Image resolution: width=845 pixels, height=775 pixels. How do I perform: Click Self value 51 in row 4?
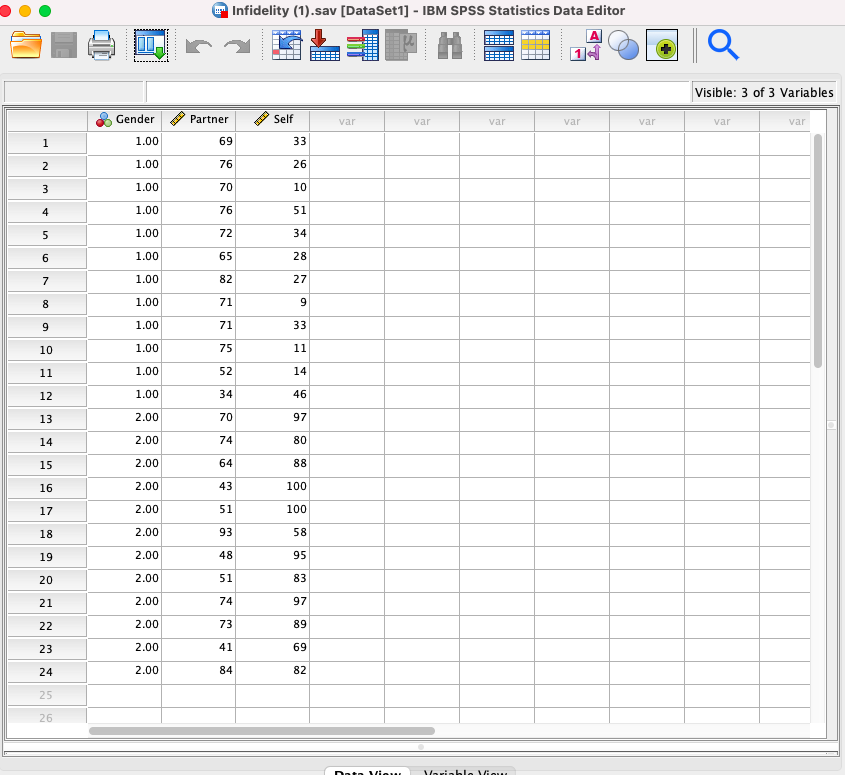pyautogui.click(x=273, y=211)
